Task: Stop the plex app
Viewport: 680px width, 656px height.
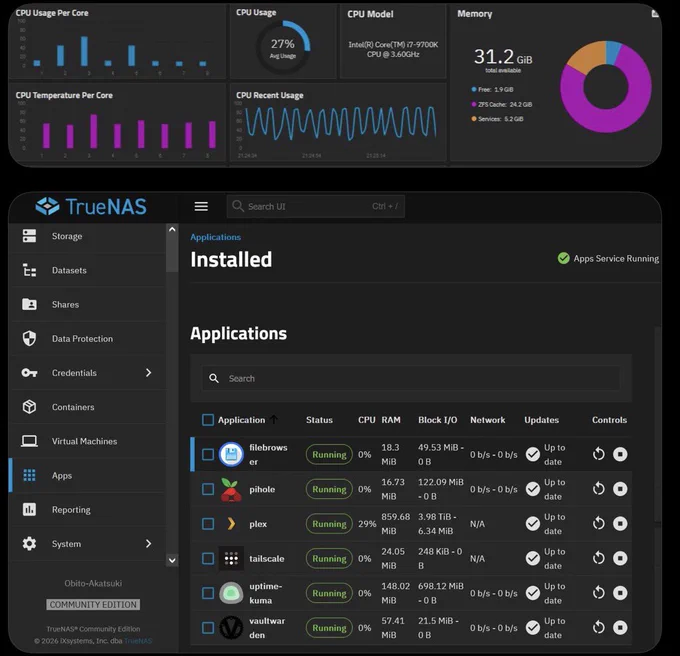Action: tap(620, 523)
